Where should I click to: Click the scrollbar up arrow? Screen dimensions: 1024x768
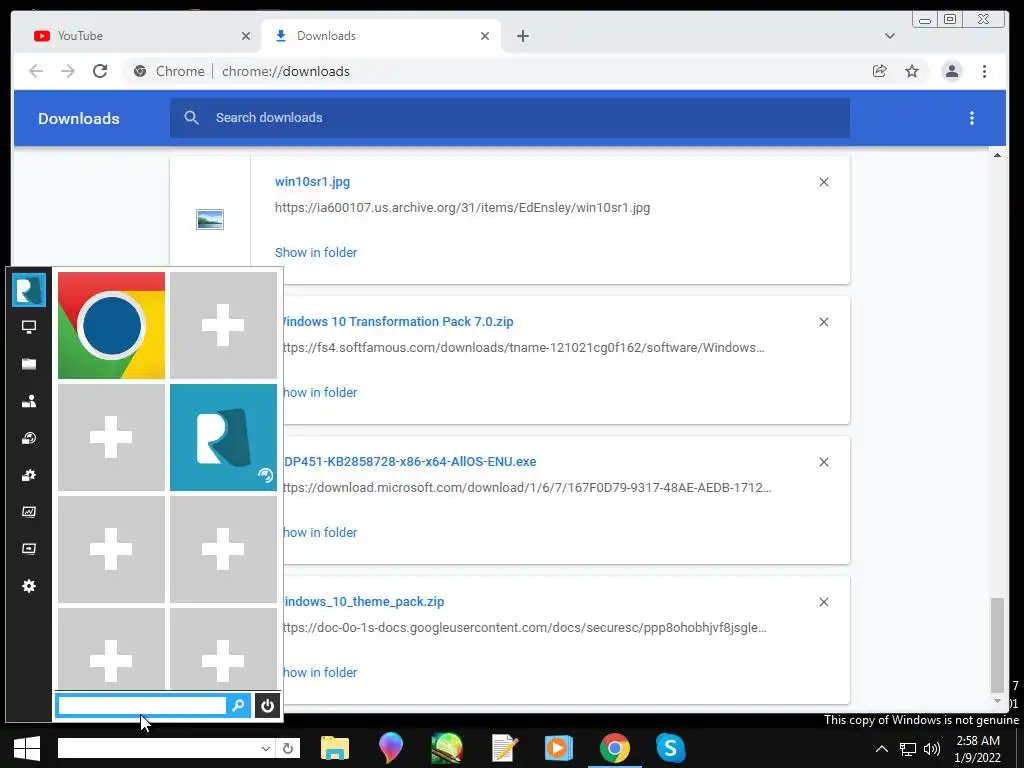997,155
